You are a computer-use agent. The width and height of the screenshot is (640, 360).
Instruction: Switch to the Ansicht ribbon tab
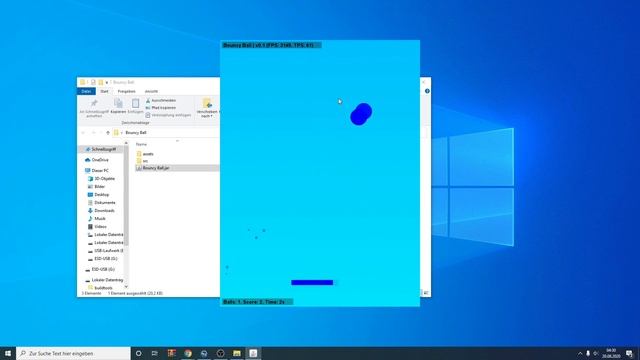151,91
